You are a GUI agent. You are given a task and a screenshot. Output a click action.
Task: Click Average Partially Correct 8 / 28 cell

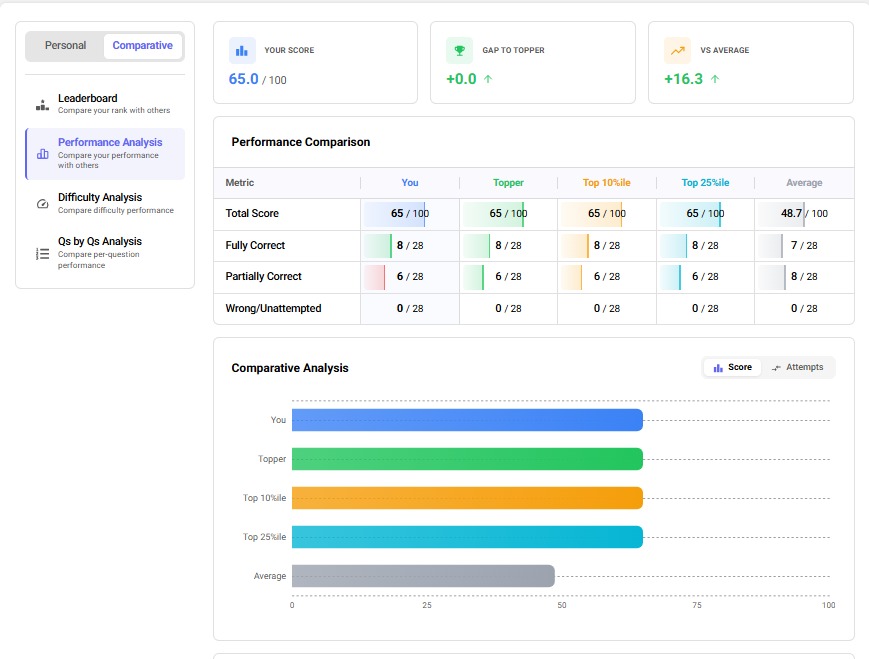pos(804,277)
